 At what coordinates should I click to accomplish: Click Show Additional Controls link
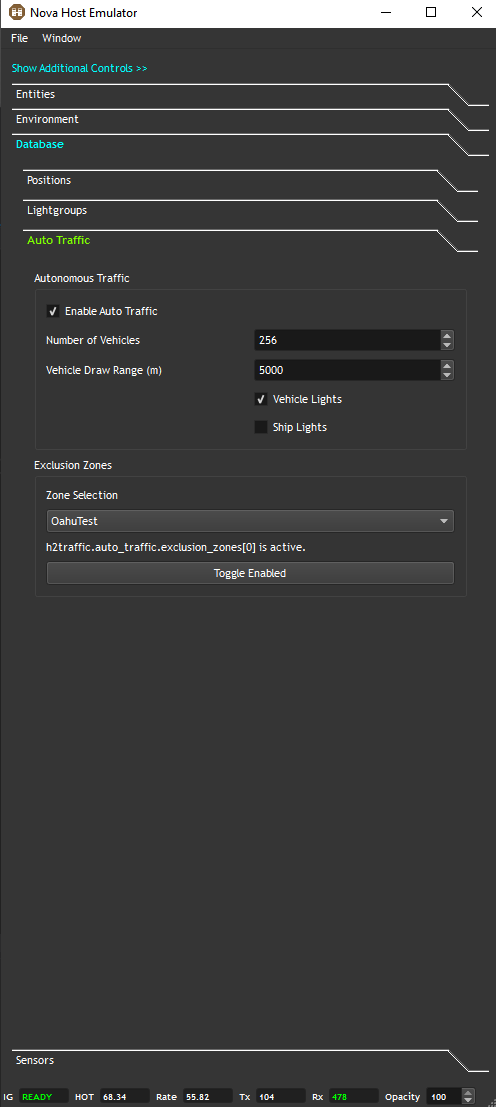pos(80,68)
